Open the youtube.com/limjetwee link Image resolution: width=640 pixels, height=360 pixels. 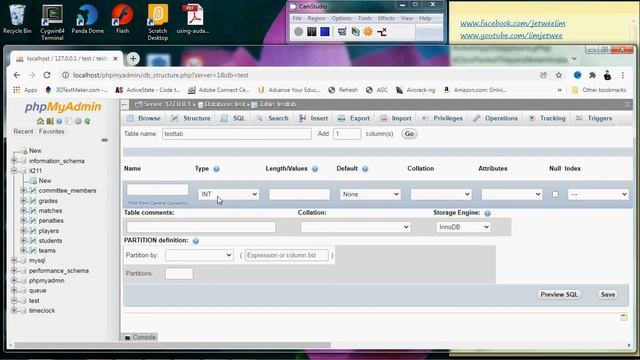tap(511, 36)
